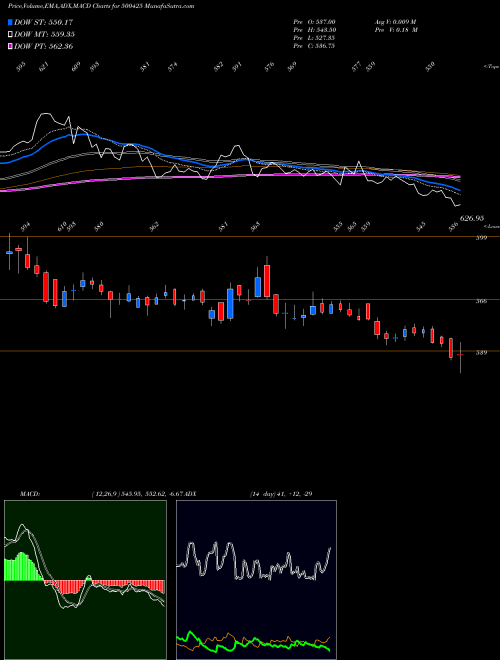Image resolution: width=500 pixels, height=660 pixels.
Task: Click the 621 label in the tops row
Action: 44,67
